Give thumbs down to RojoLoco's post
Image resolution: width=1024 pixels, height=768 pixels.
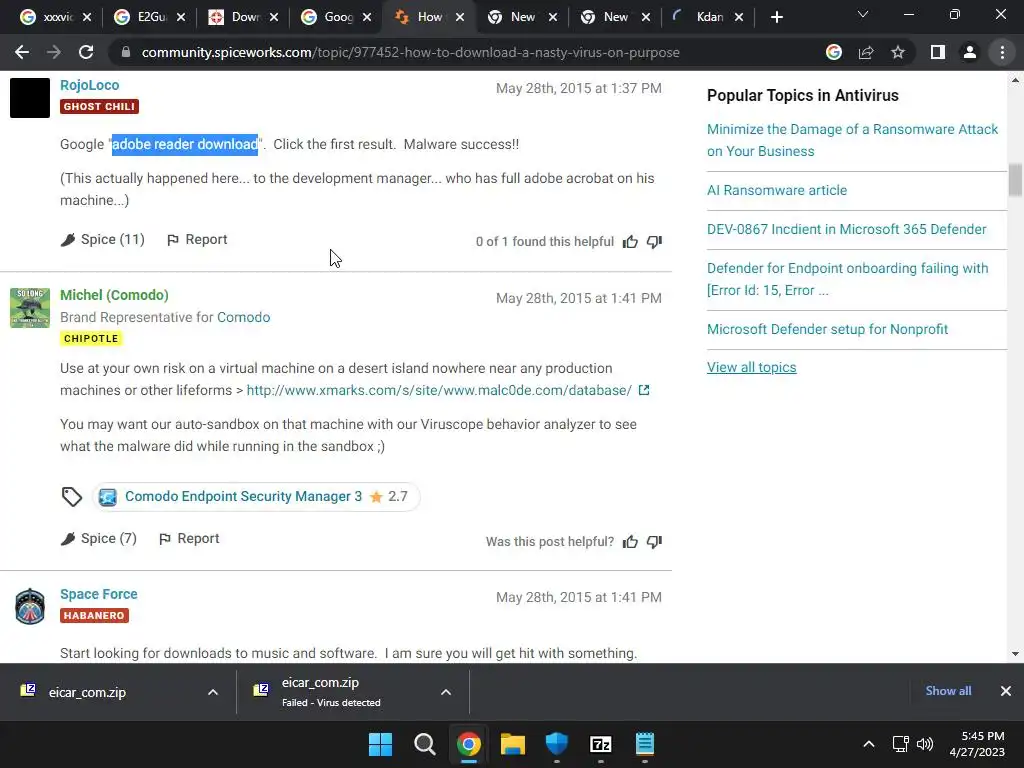(x=654, y=242)
